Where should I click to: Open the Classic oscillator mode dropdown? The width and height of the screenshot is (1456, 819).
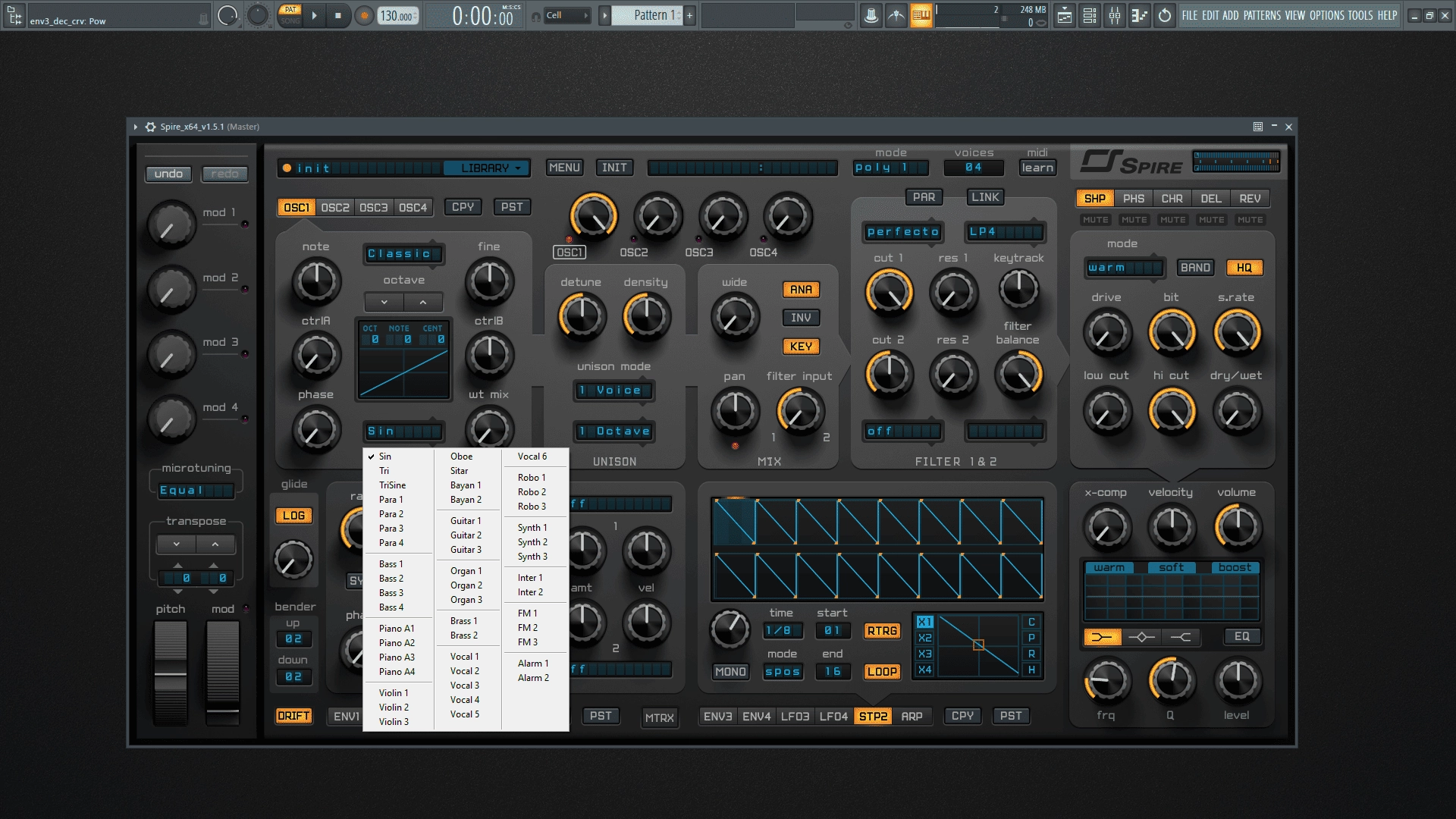tap(403, 254)
